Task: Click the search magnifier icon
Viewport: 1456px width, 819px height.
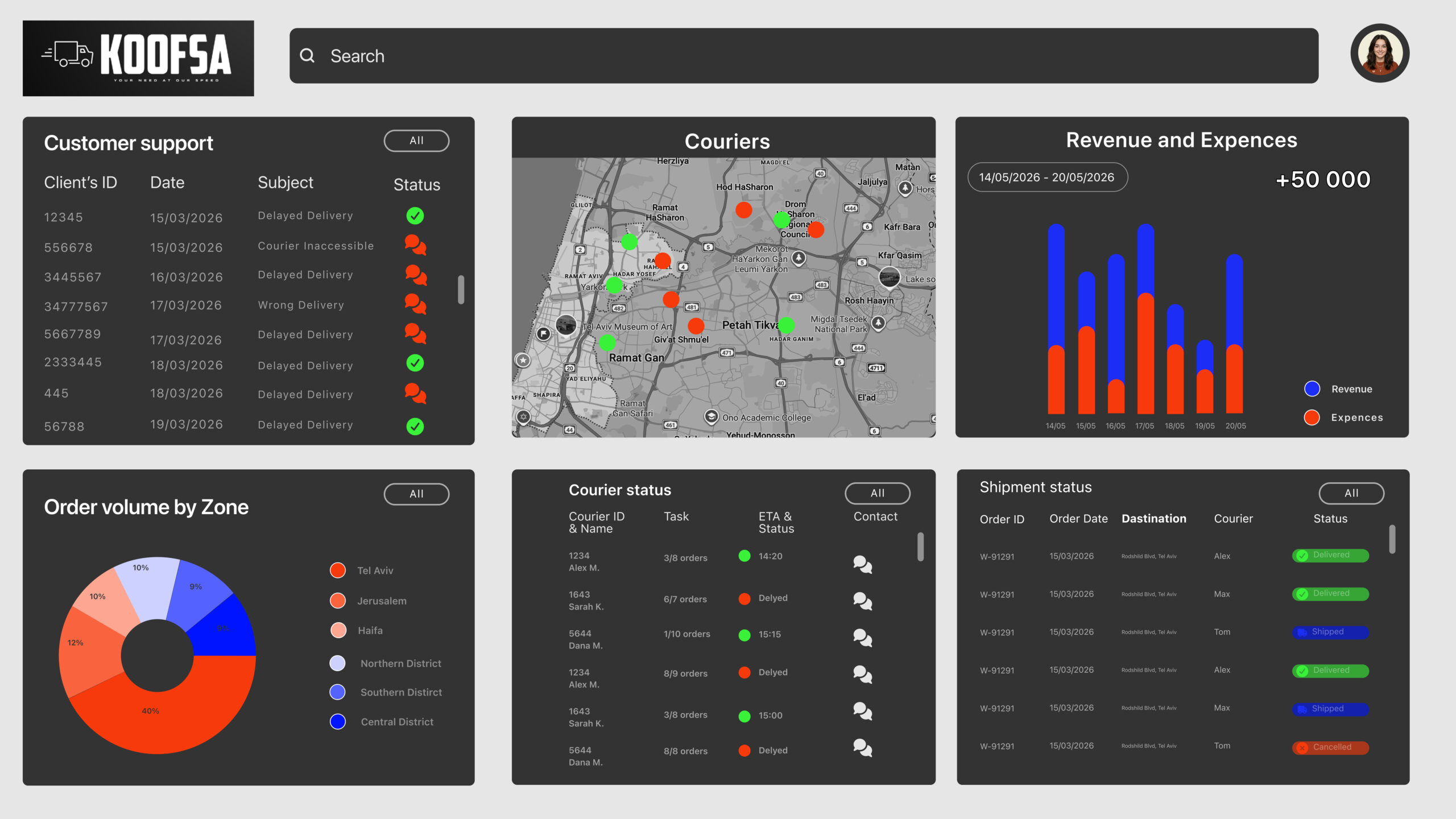Action: point(307,55)
